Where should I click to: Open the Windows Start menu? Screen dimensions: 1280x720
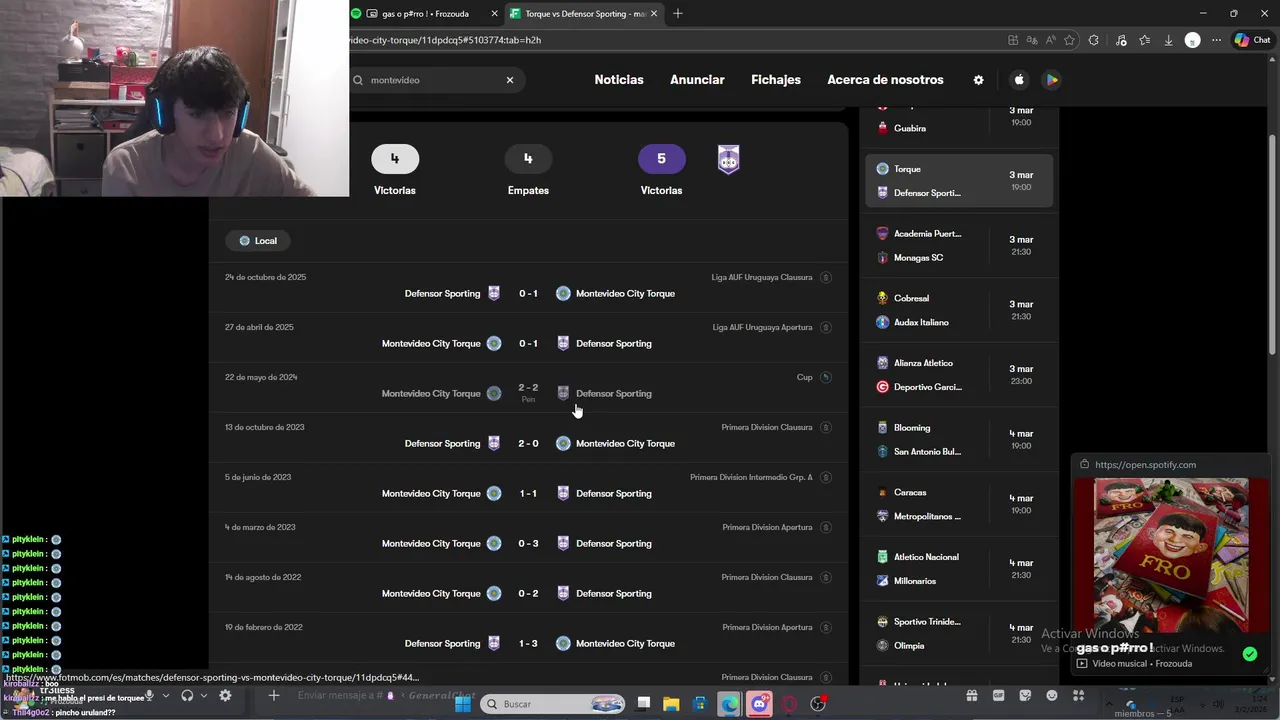463,704
